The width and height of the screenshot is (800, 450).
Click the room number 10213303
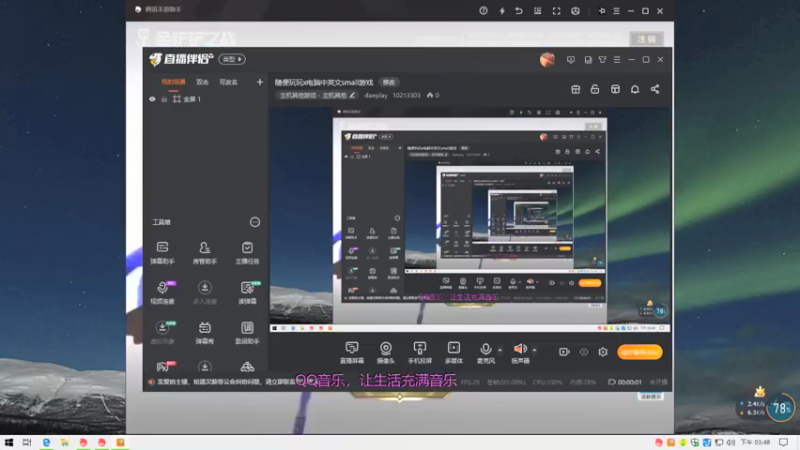[x=406, y=95]
